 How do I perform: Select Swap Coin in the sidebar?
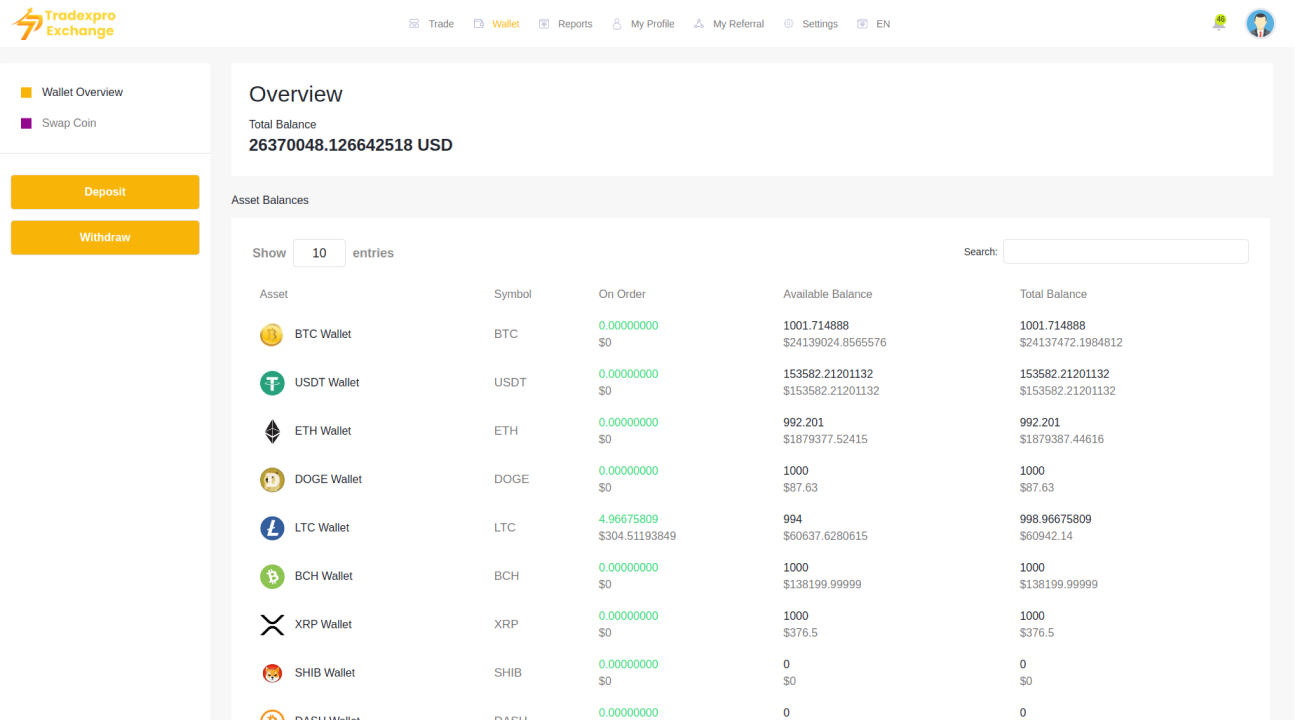(69, 123)
